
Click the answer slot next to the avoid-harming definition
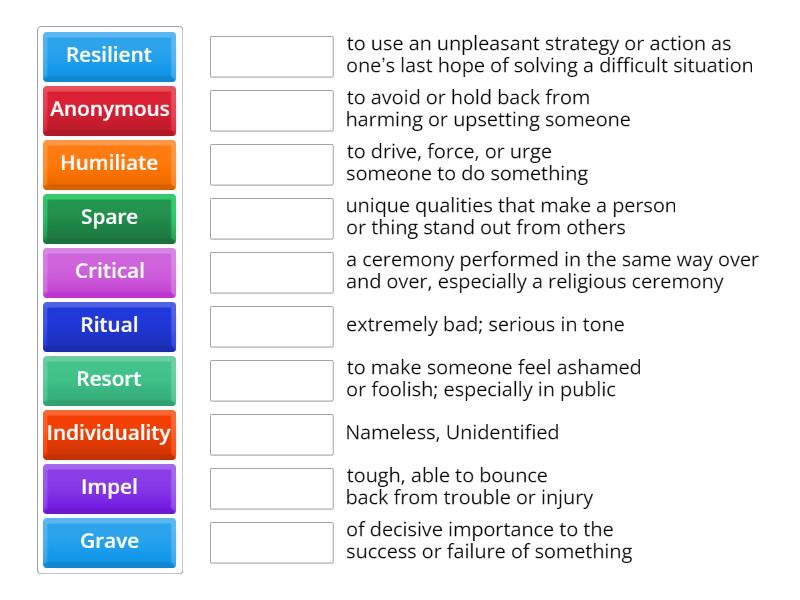tap(272, 110)
